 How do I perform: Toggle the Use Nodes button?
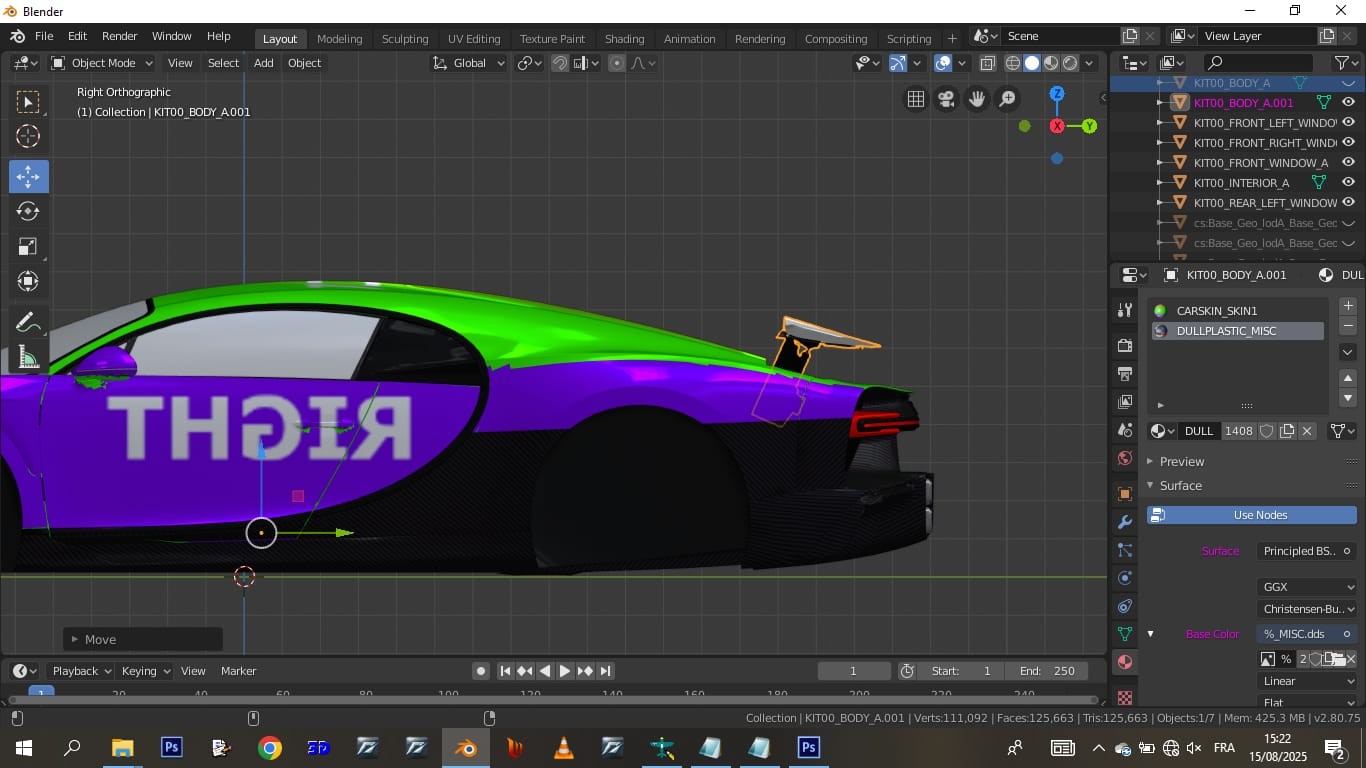[x=1251, y=515]
